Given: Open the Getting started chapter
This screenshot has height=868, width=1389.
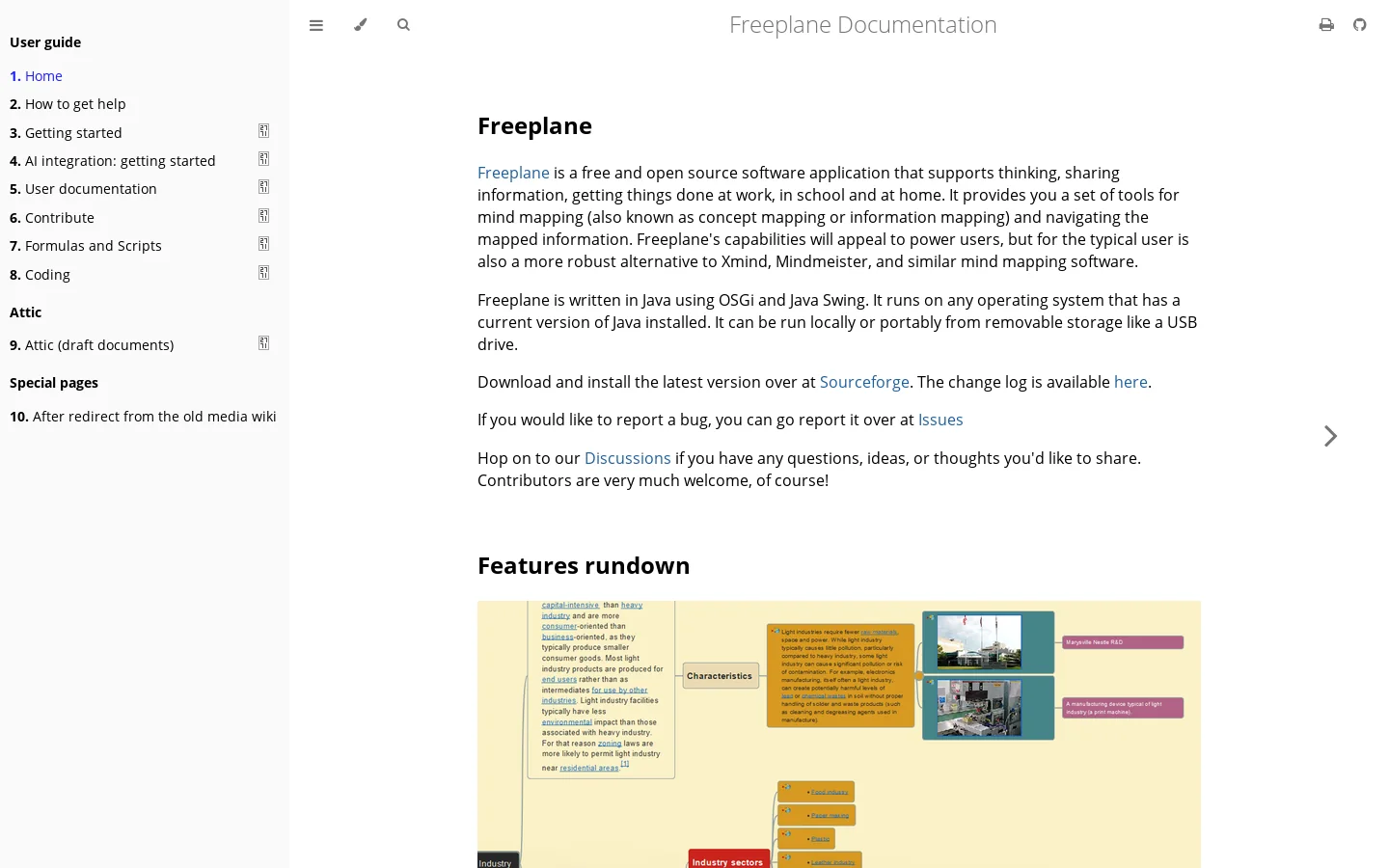Looking at the screenshot, I should pos(66,133).
